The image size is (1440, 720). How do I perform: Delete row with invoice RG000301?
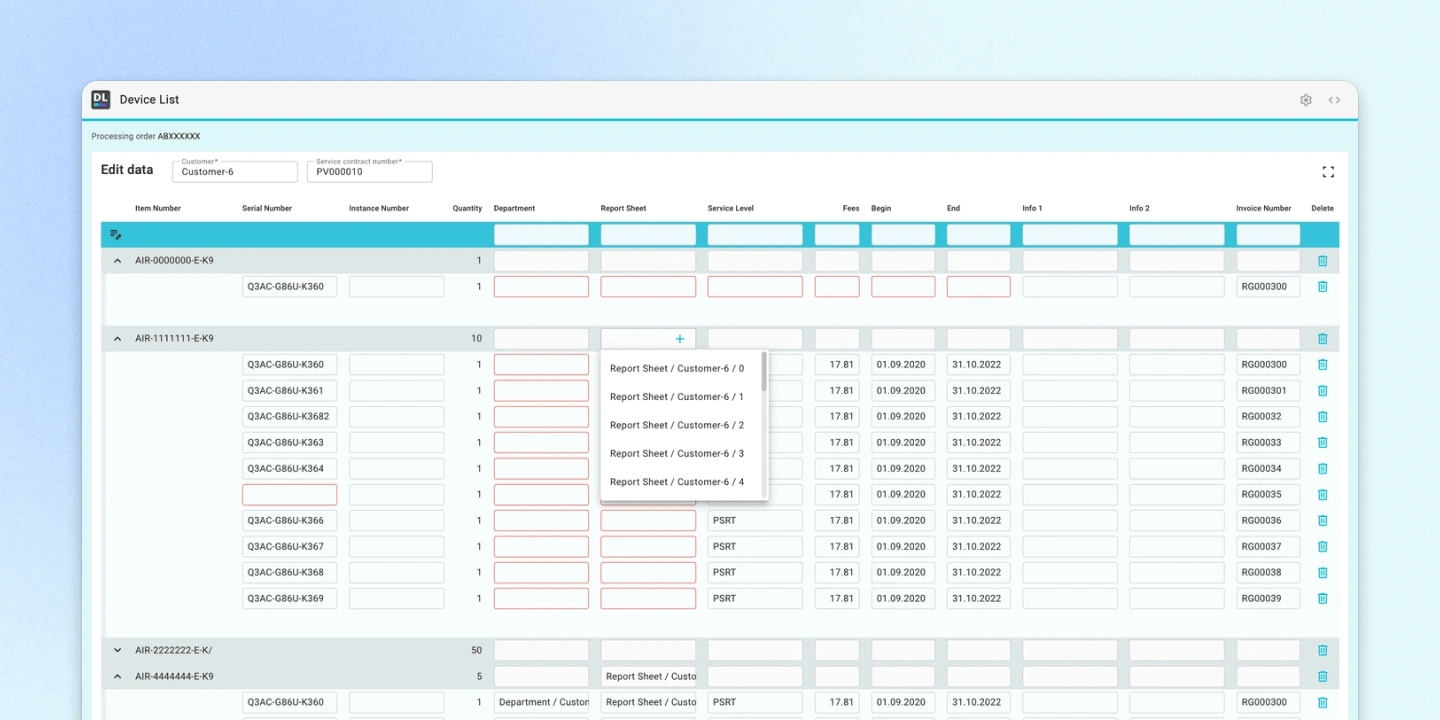point(1322,391)
